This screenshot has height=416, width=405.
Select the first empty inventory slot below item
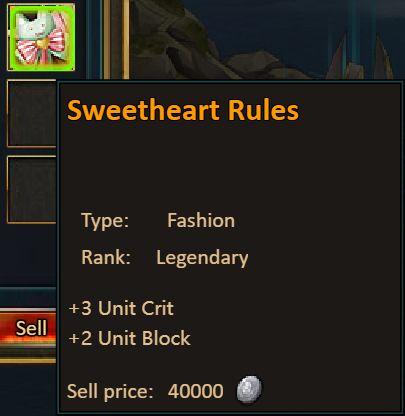click(x=32, y=113)
